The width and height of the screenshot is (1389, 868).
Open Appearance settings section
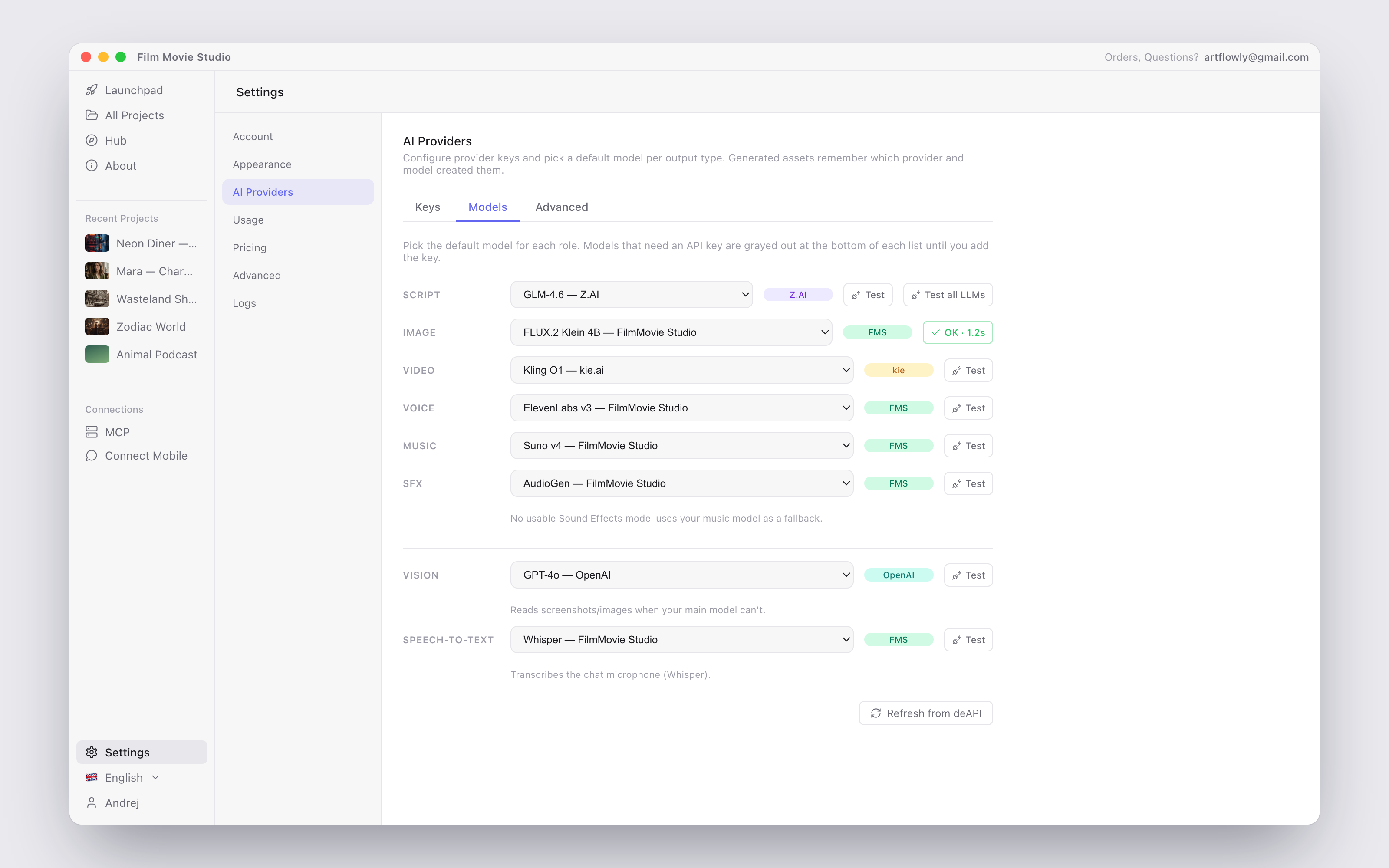298,164
